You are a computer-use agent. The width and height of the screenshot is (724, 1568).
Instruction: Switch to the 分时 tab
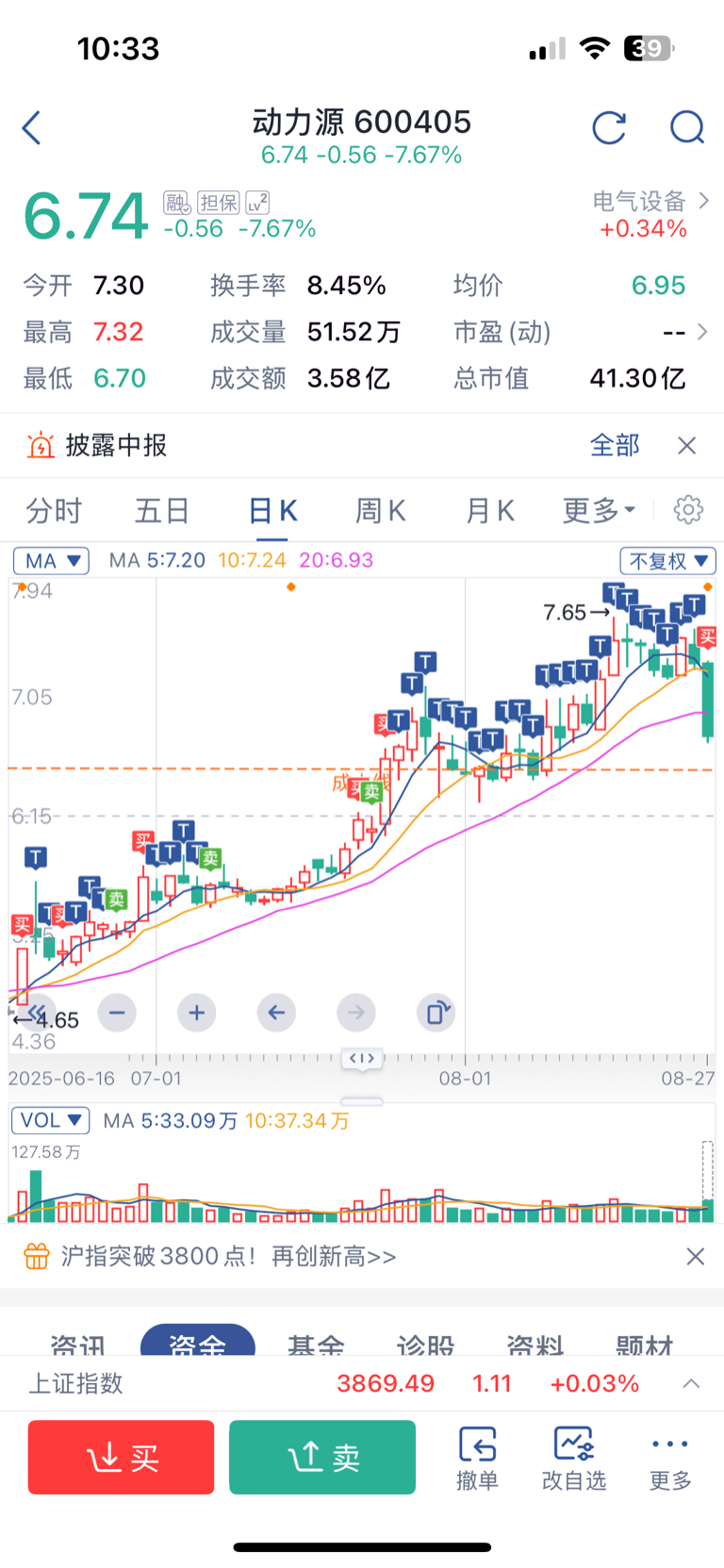pos(54,510)
